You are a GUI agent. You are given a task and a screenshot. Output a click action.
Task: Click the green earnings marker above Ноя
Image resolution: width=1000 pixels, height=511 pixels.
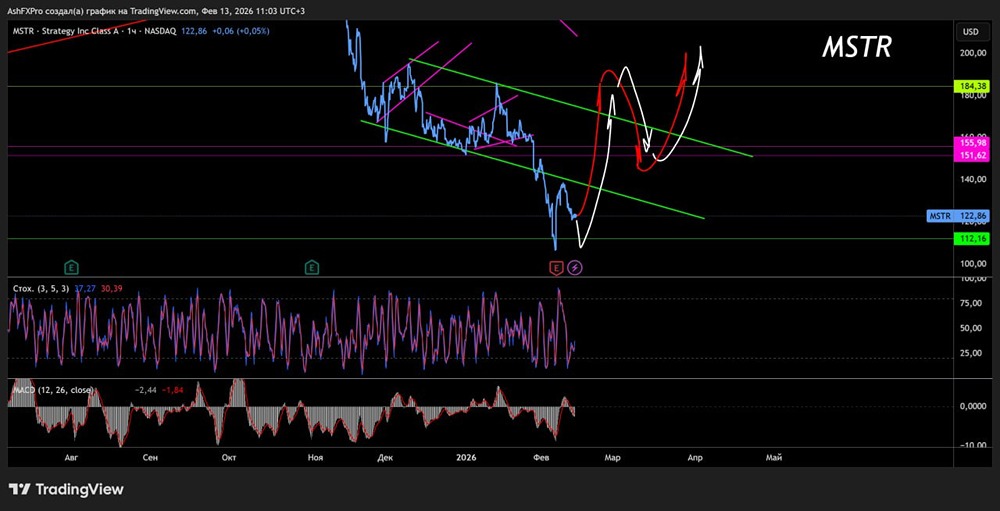pos(311,267)
